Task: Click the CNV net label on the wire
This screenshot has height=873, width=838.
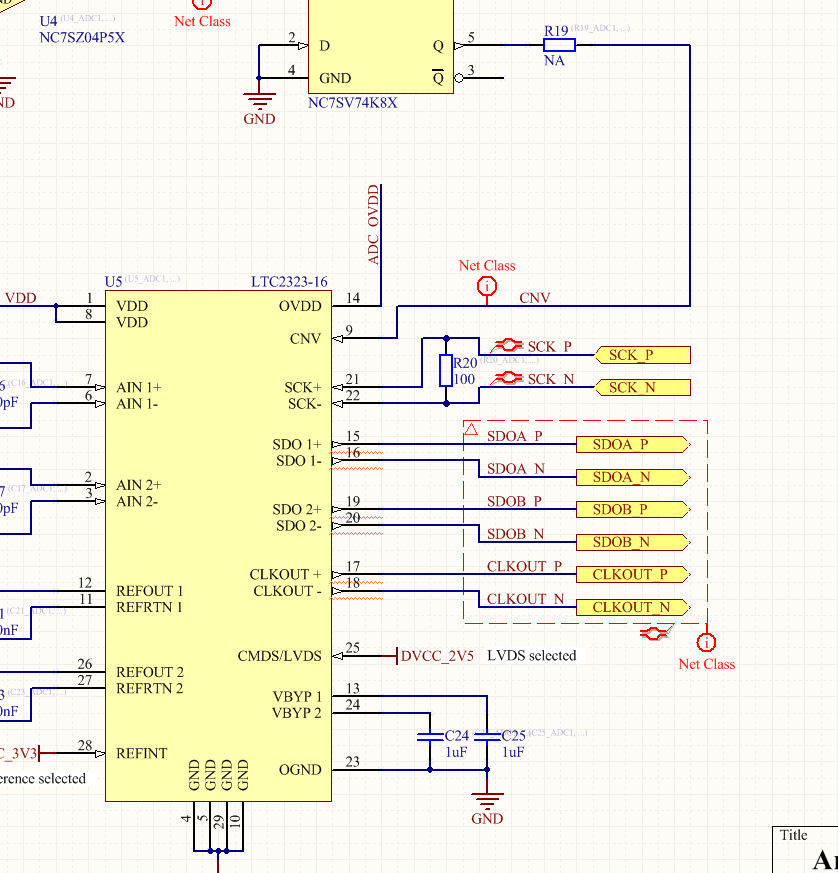Action: (x=535, y=298)
